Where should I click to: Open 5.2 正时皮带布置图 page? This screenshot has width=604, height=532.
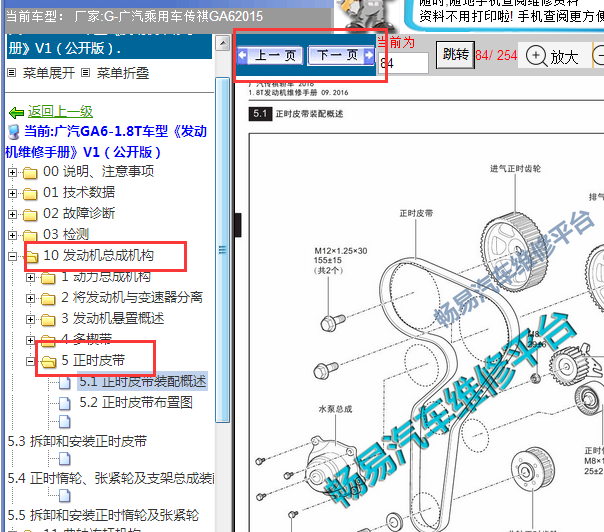(x=136, y=403)
